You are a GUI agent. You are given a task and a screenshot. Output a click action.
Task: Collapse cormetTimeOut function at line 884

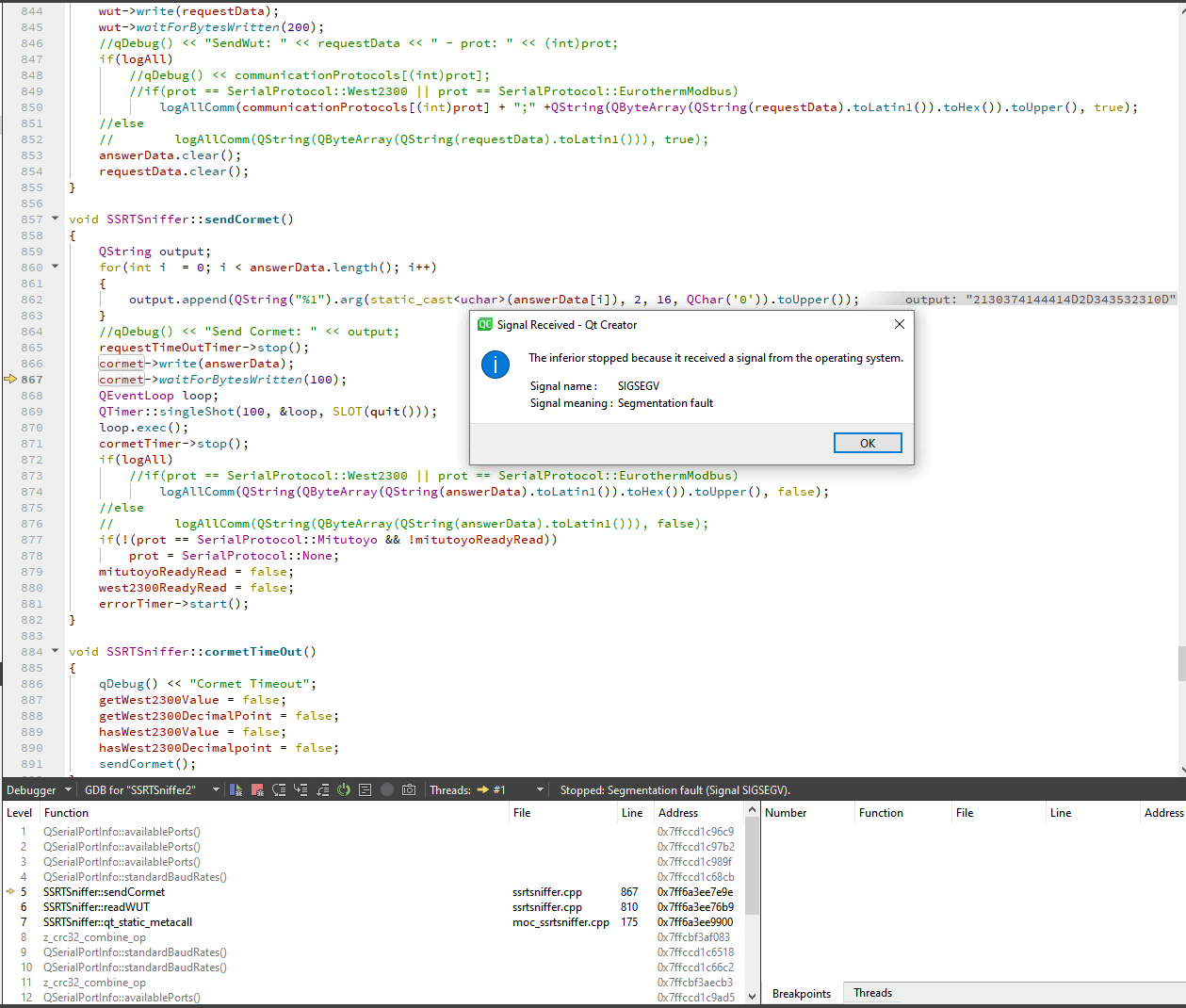pos(55,651)
